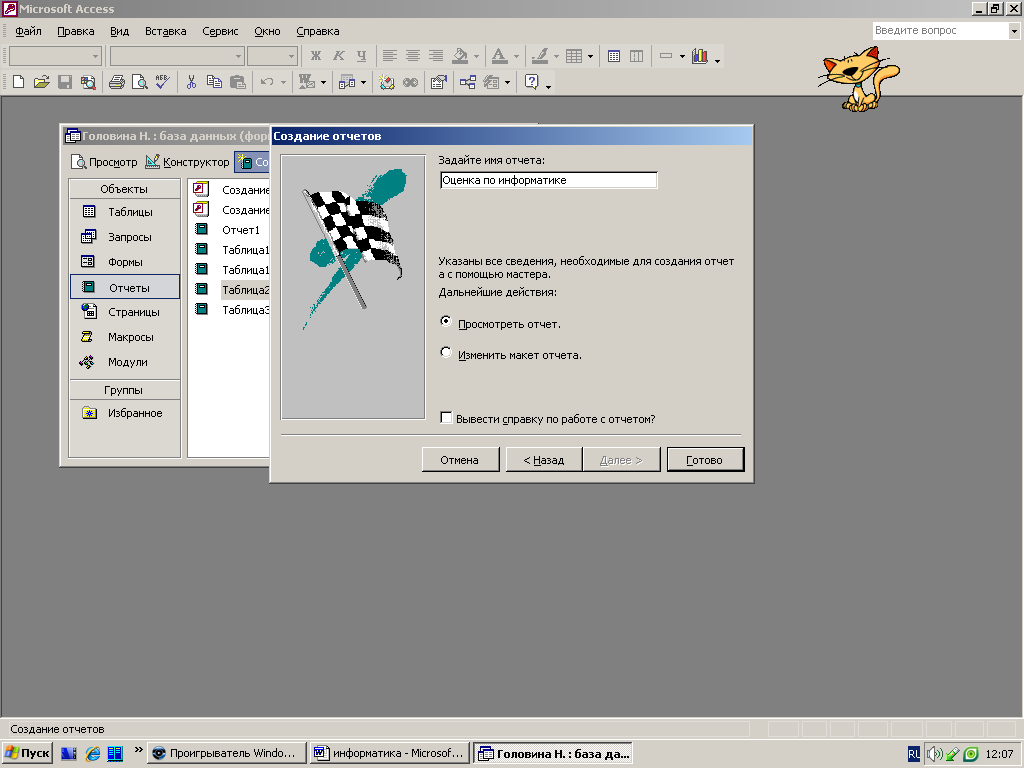Switch to информатика Word taskbar button

[x=390, y=753]
